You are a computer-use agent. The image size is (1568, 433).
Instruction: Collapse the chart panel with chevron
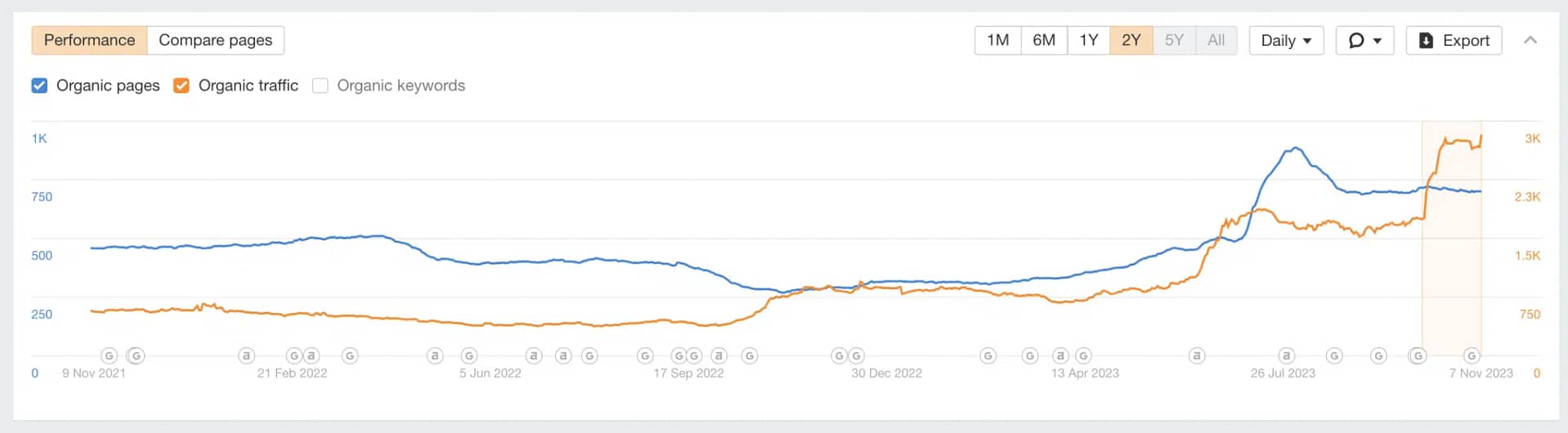pyautogui.click(x=1530, y=40)
